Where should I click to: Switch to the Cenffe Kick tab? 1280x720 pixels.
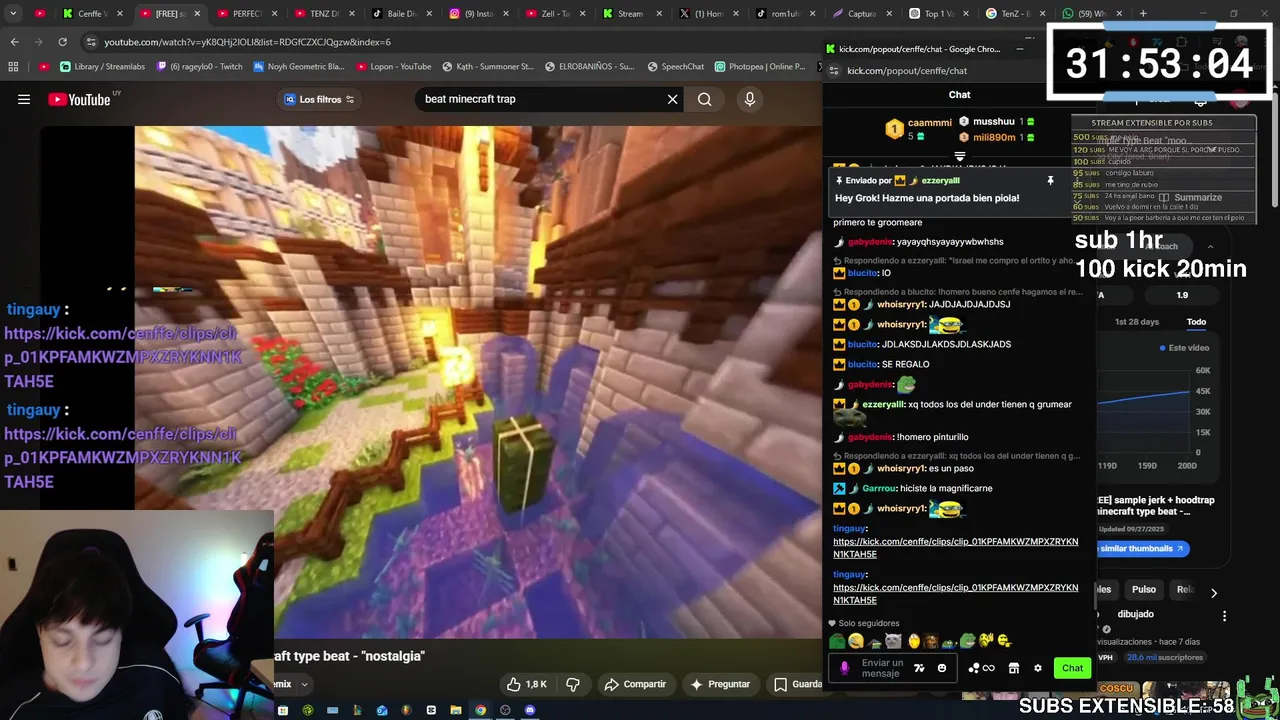click(90, 13)
